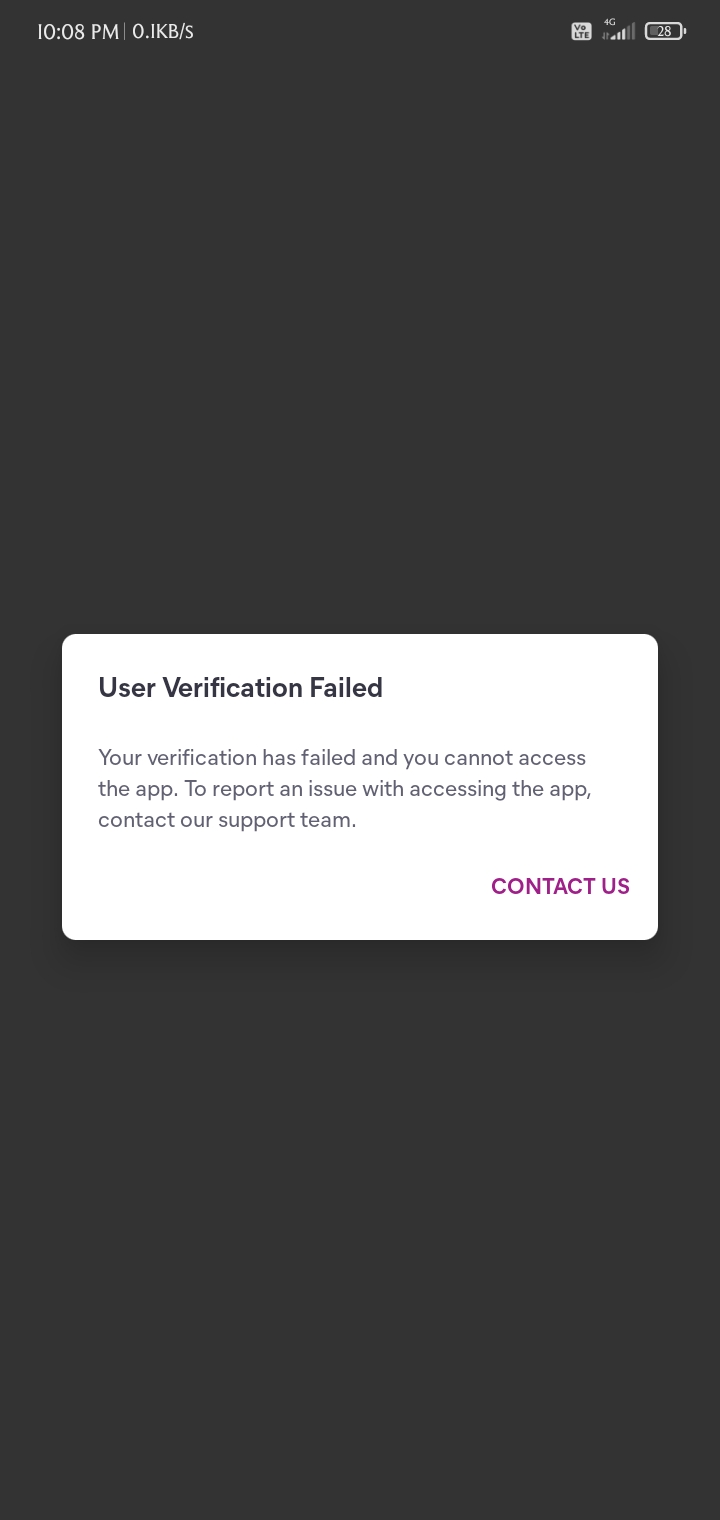The image size is (720, 1520).
Task: Tap the 10:08 PM clock
Action: pos(77,32)
